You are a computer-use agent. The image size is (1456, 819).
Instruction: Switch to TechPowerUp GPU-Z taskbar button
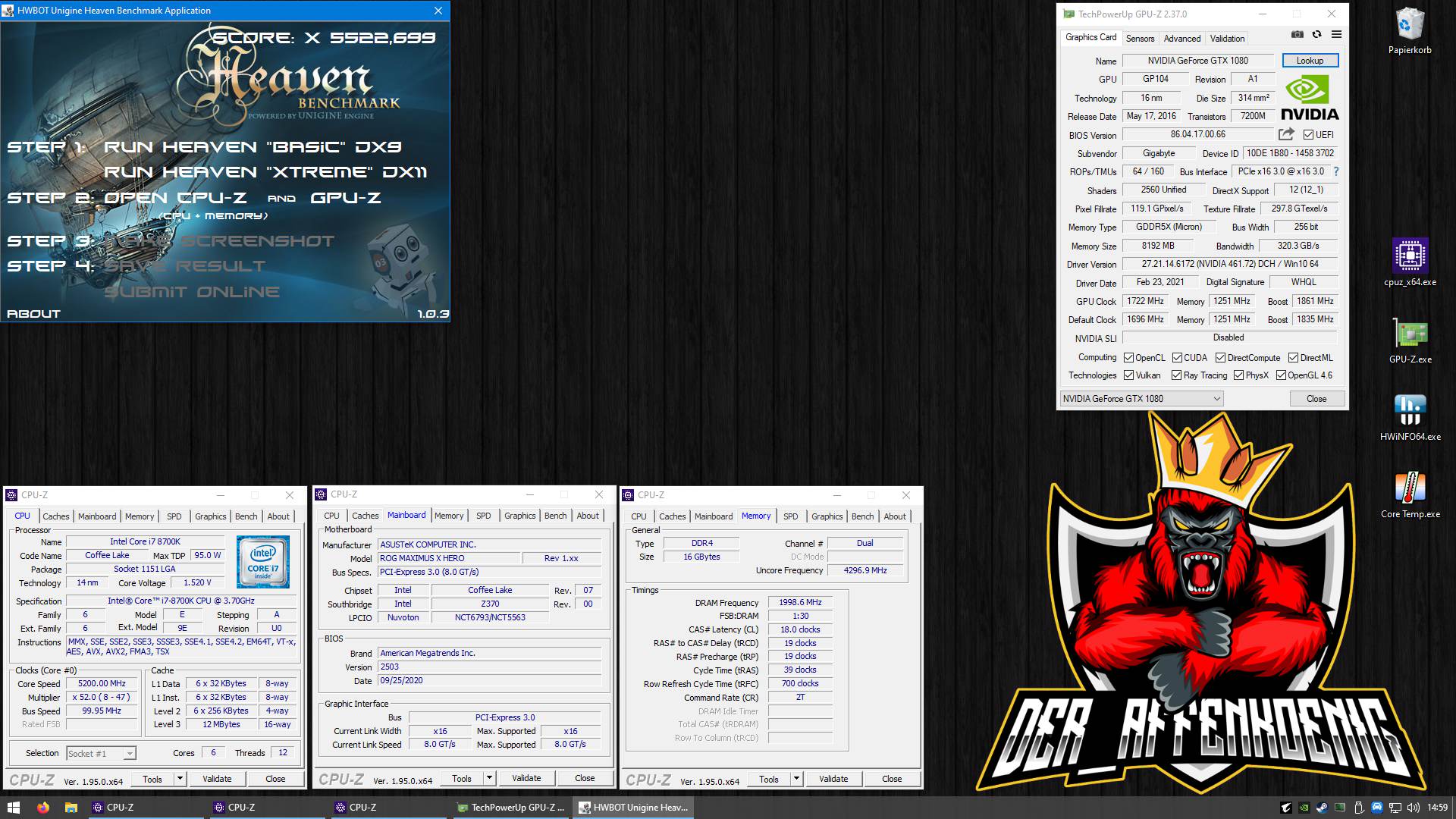(x=511, y=808)
